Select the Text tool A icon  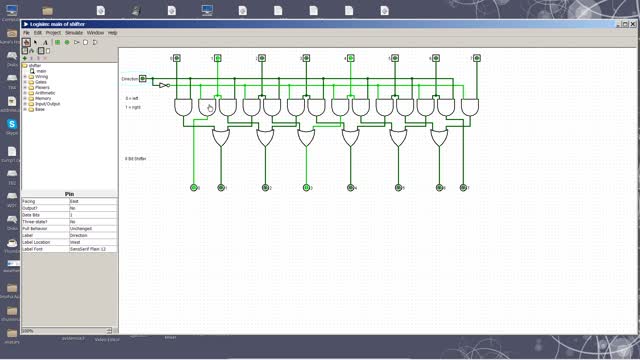[x=45, y=42]
